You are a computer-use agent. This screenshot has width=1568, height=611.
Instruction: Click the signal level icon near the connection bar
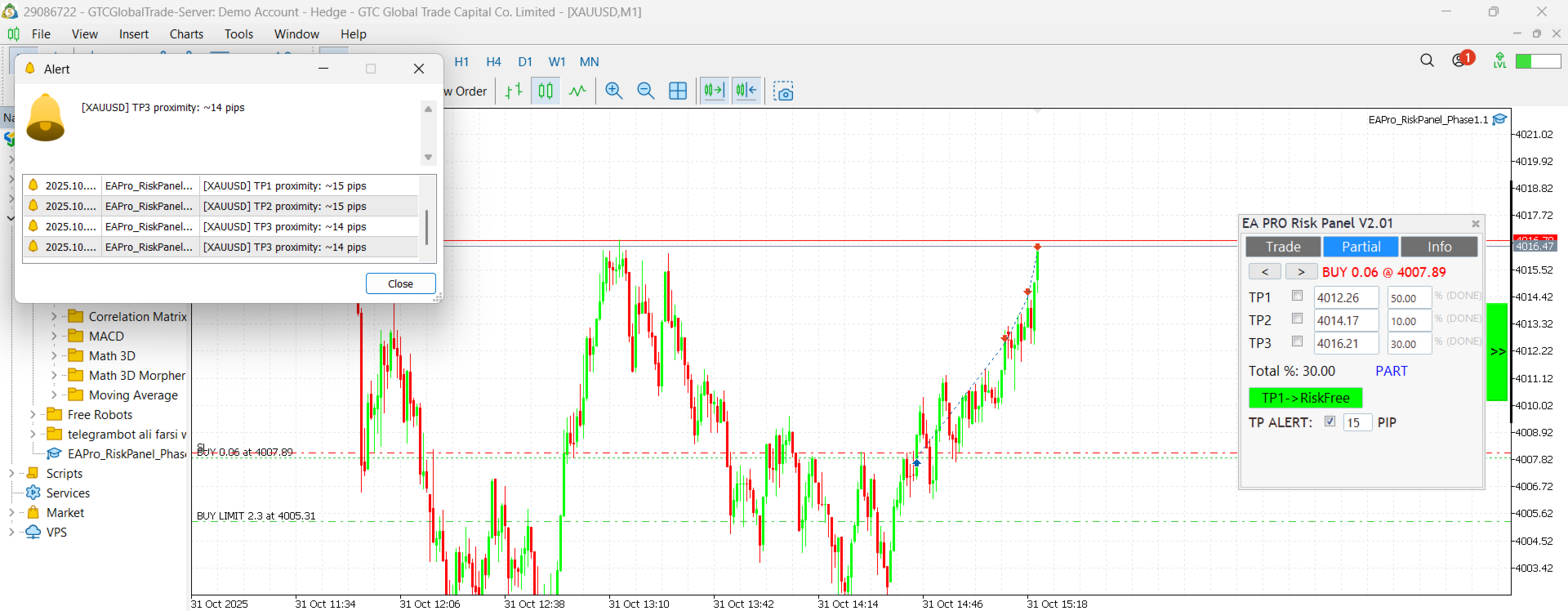[x=1499, y=60]
